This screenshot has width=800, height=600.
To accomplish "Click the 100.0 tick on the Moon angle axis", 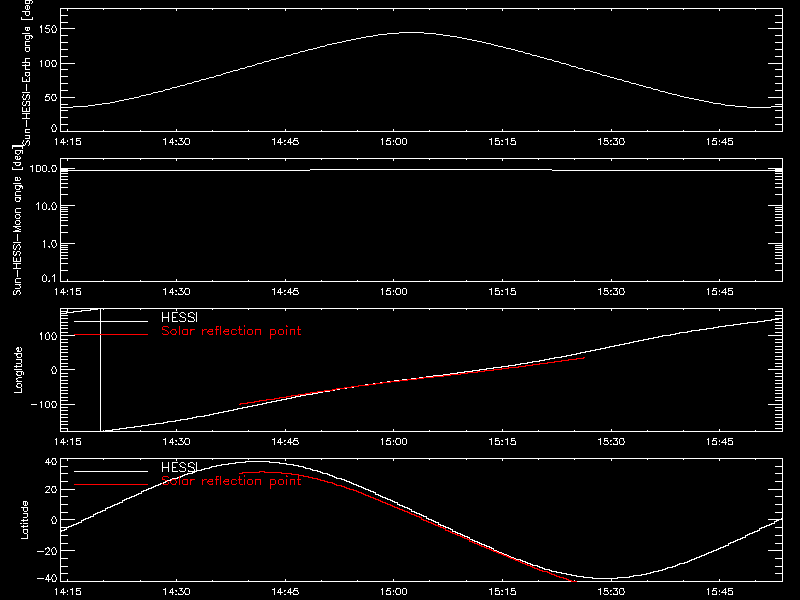I will coord(43,168).
